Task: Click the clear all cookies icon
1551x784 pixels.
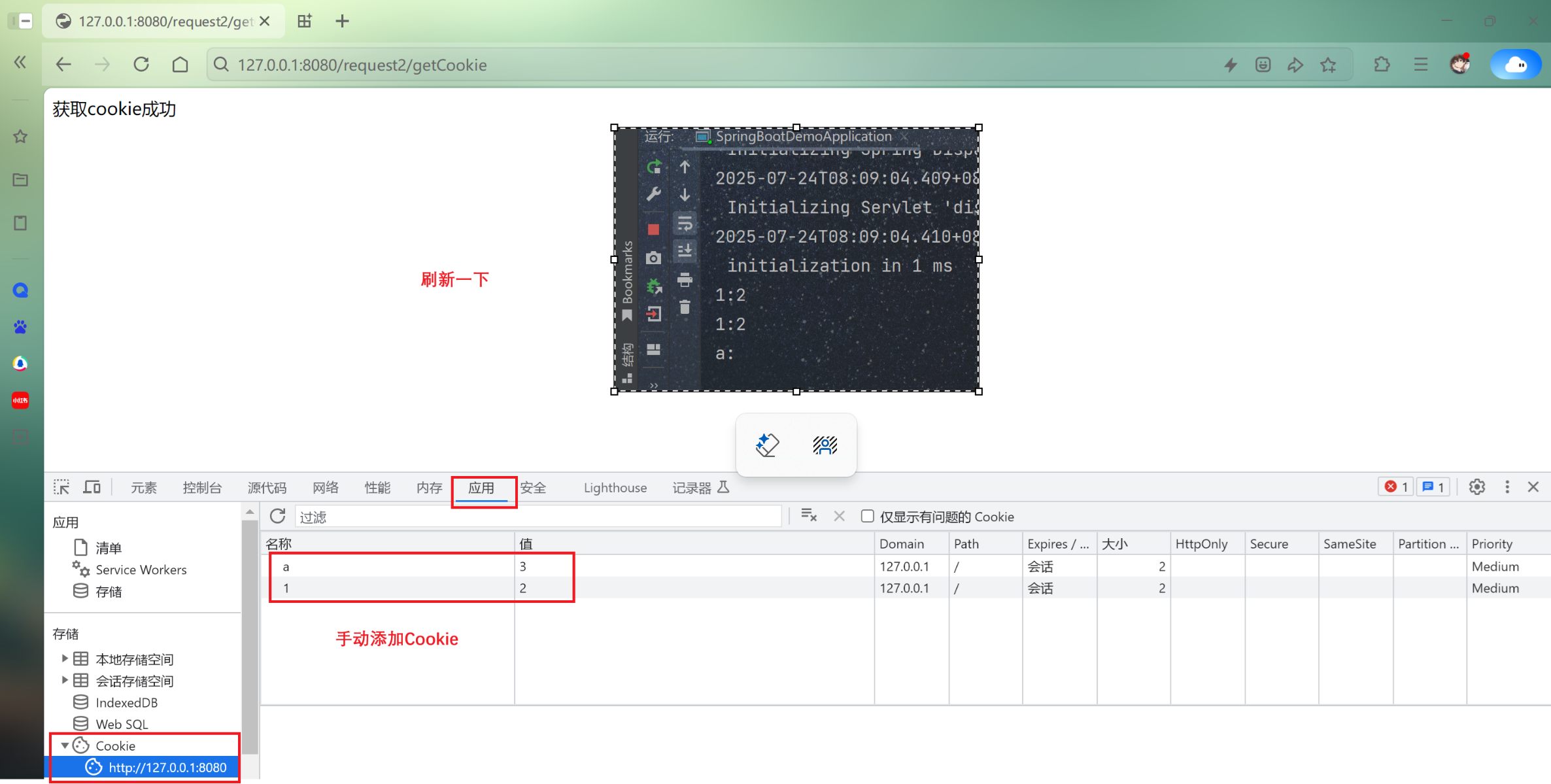Action: tap(809, 517)
